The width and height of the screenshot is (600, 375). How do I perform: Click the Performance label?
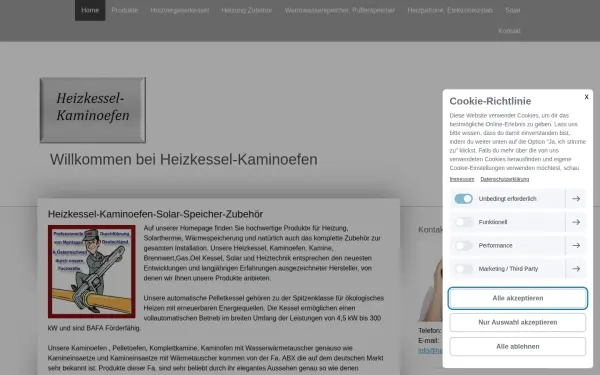point(496,245)
